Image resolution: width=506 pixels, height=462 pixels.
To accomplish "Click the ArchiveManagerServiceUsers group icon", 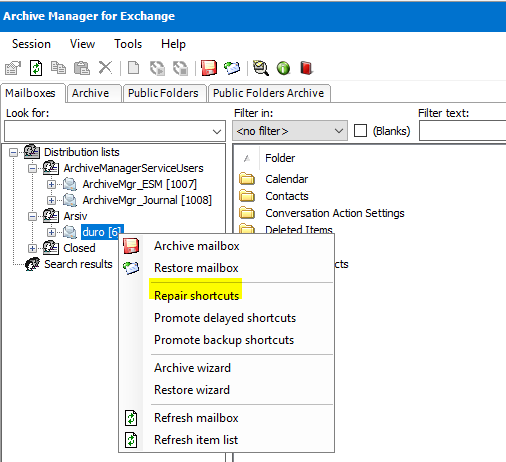I will coord(51,168).
